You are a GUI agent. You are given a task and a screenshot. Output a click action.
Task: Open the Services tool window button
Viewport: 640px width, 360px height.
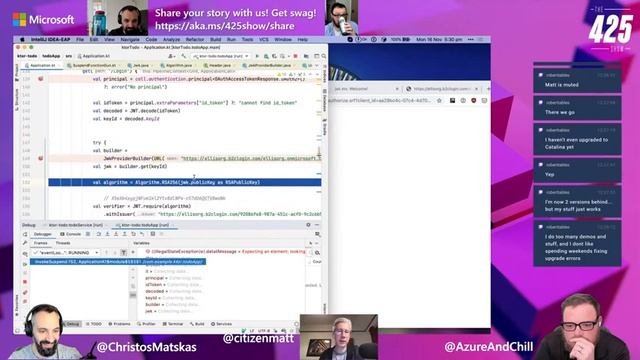pos(222,324)
